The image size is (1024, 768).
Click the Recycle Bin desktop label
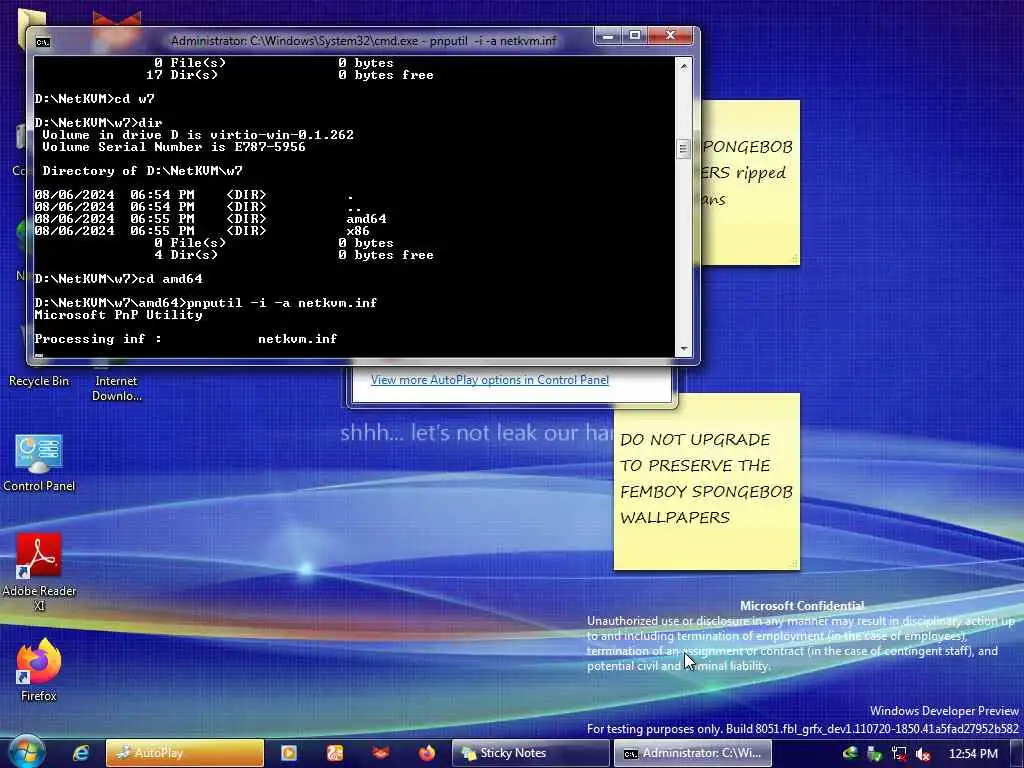[x=39, y=381]
